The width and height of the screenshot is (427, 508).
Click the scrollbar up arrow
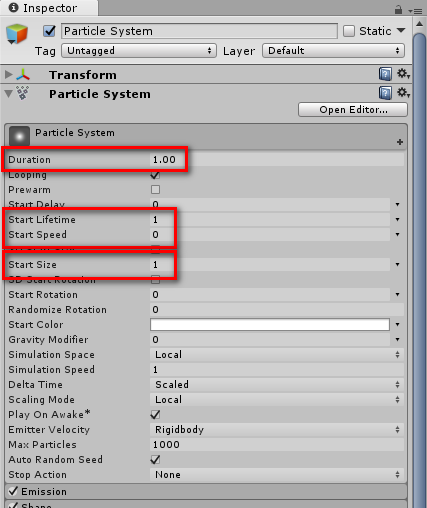420,24
